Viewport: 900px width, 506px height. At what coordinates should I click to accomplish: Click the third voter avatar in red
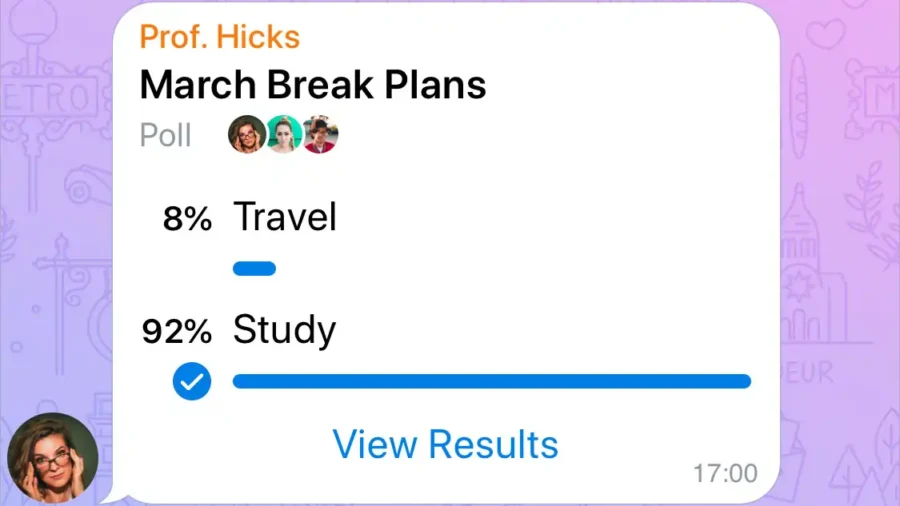(x=320, y=134)
